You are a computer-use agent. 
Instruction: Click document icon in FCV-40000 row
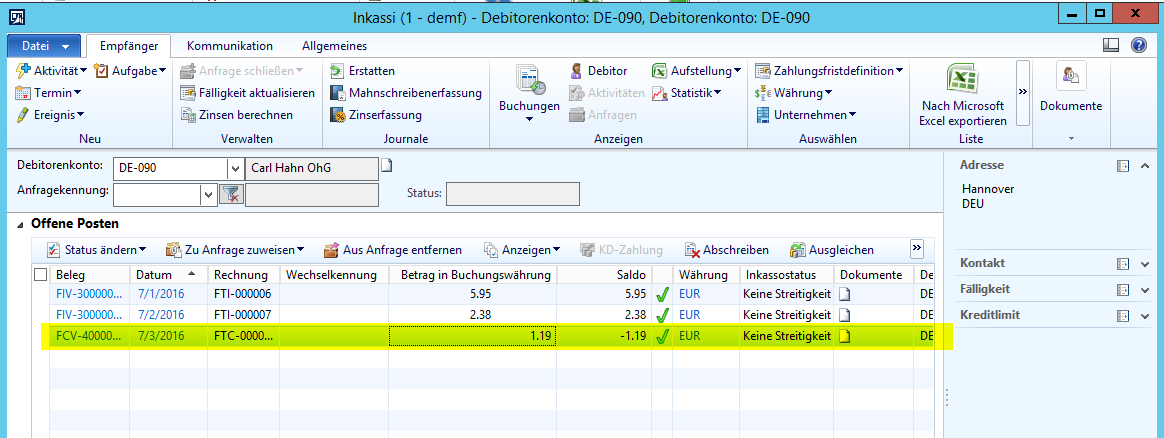[x=845, y=337]
